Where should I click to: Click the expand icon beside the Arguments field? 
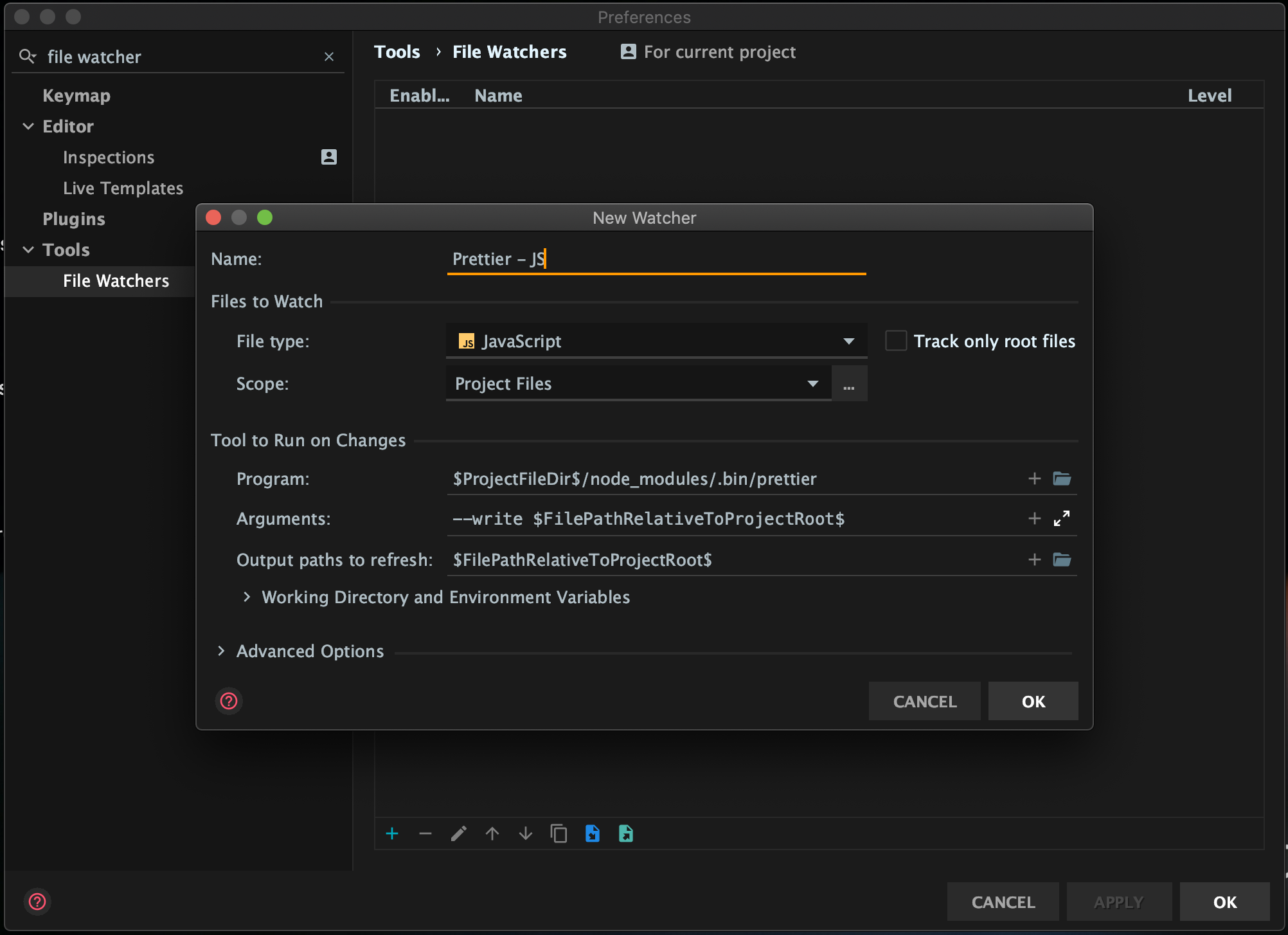pyautogui.click(x=1062, y=518)
